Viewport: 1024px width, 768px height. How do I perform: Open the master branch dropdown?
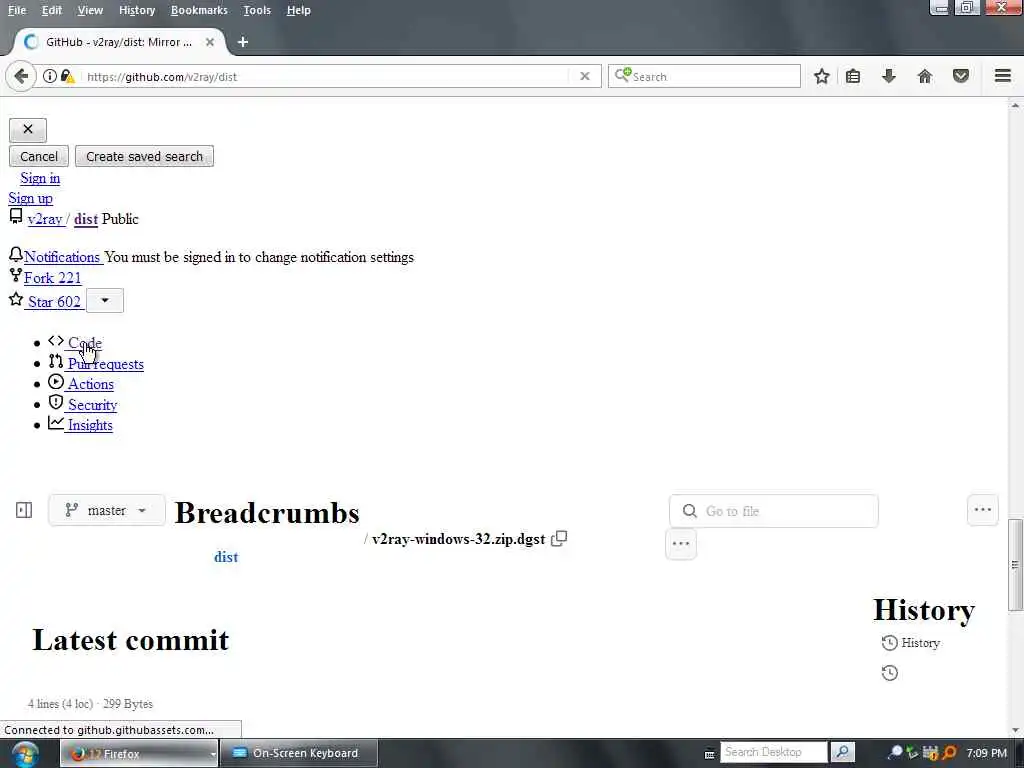pyautogui.click(x=106, y=510)
